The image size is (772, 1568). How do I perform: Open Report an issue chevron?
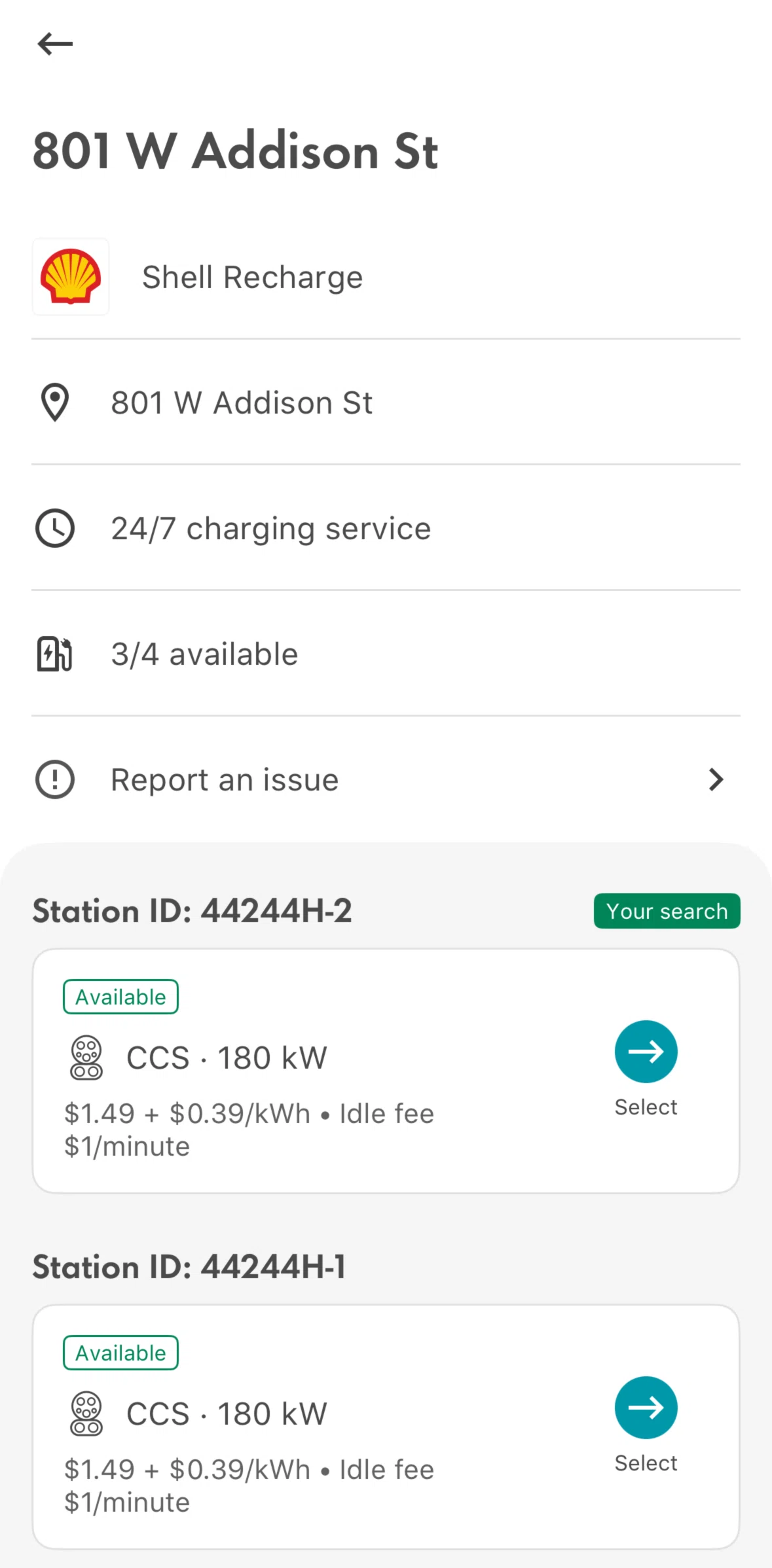click(716, 779)
